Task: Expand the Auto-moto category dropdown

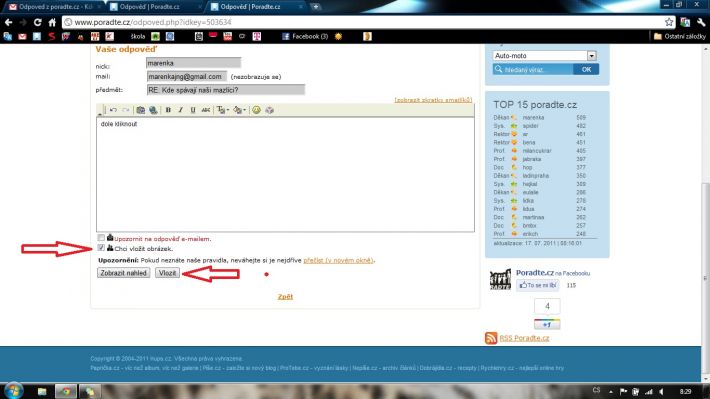Action: [x=591, y=56]
